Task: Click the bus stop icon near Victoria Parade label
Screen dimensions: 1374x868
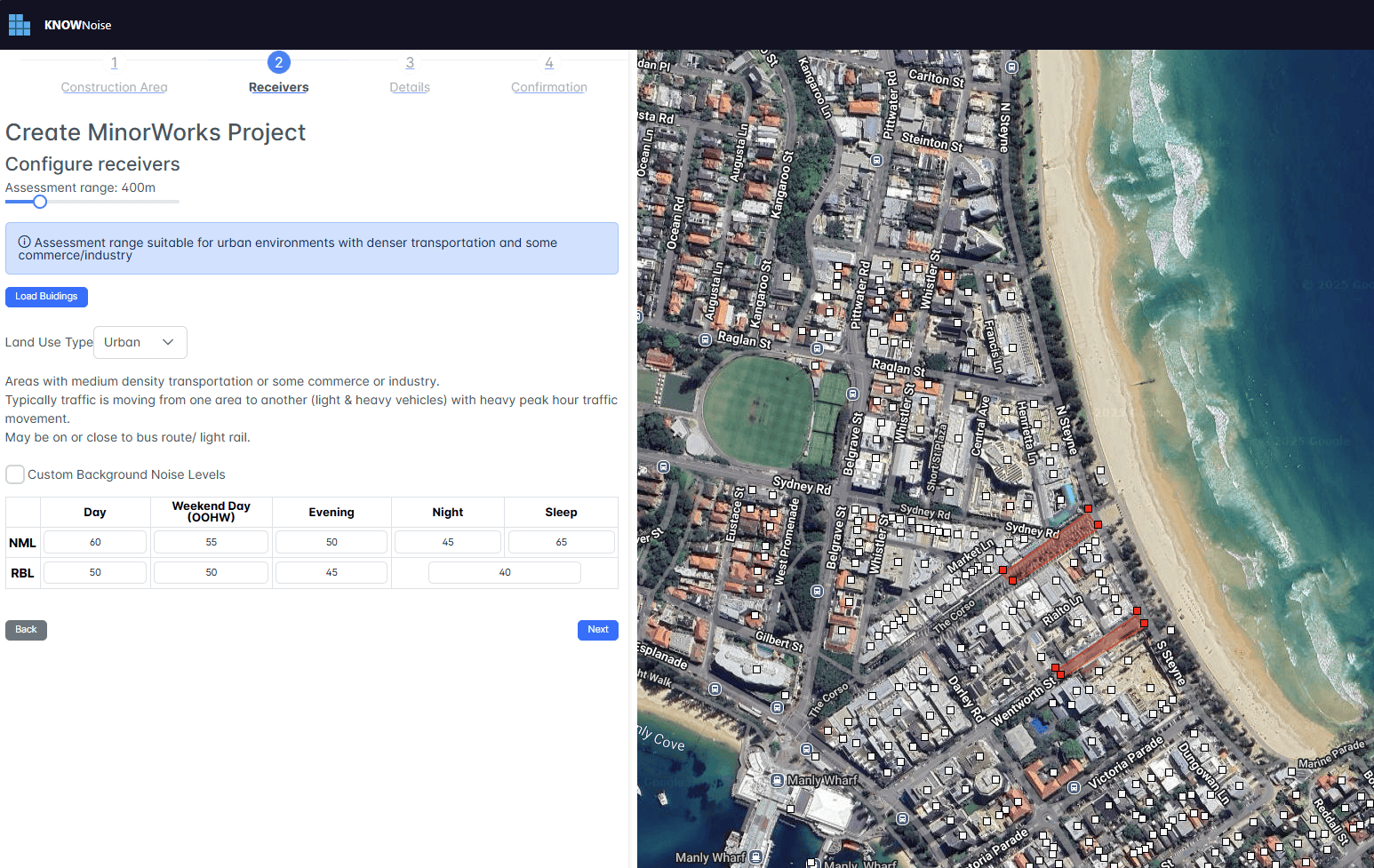Action: tap(1074, 787)
